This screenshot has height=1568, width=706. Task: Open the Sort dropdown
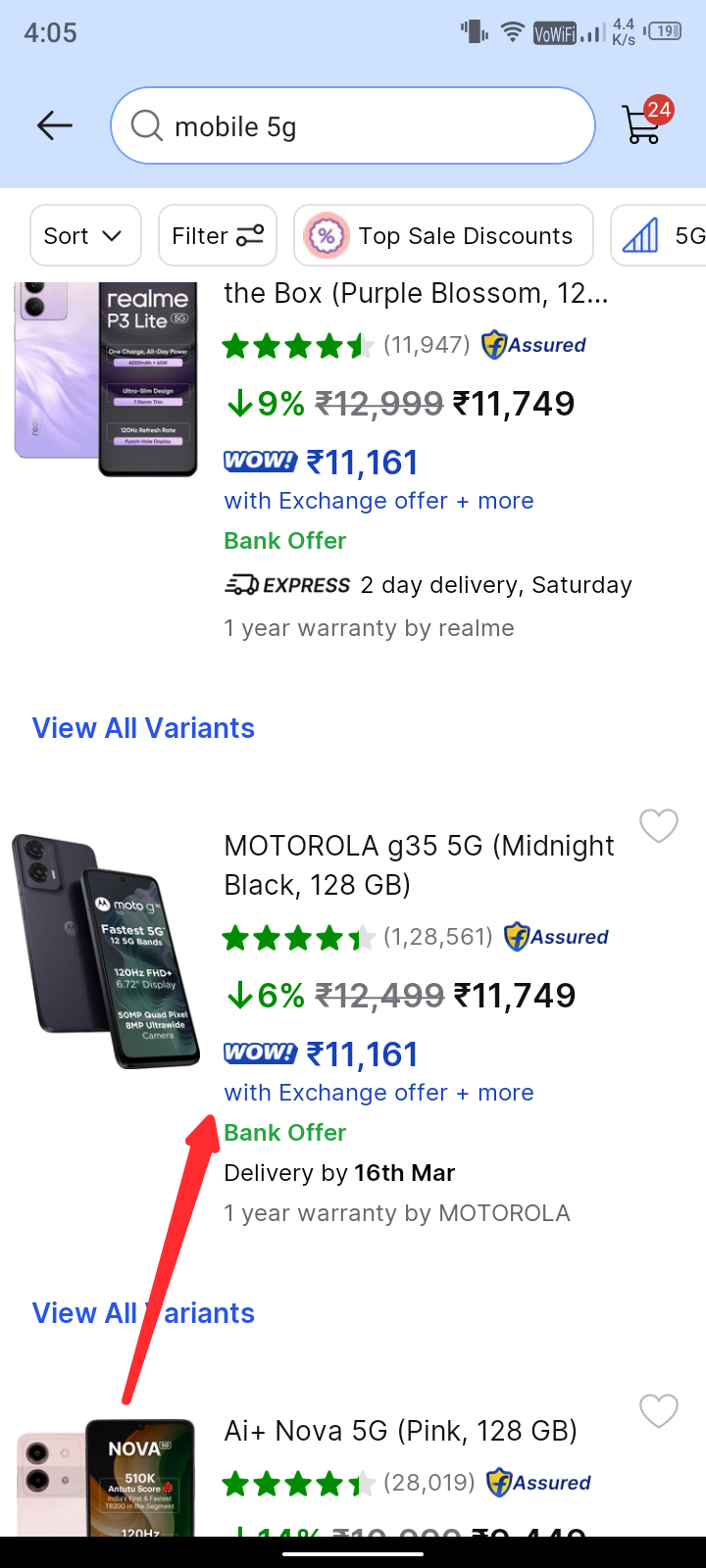point(85,235)
